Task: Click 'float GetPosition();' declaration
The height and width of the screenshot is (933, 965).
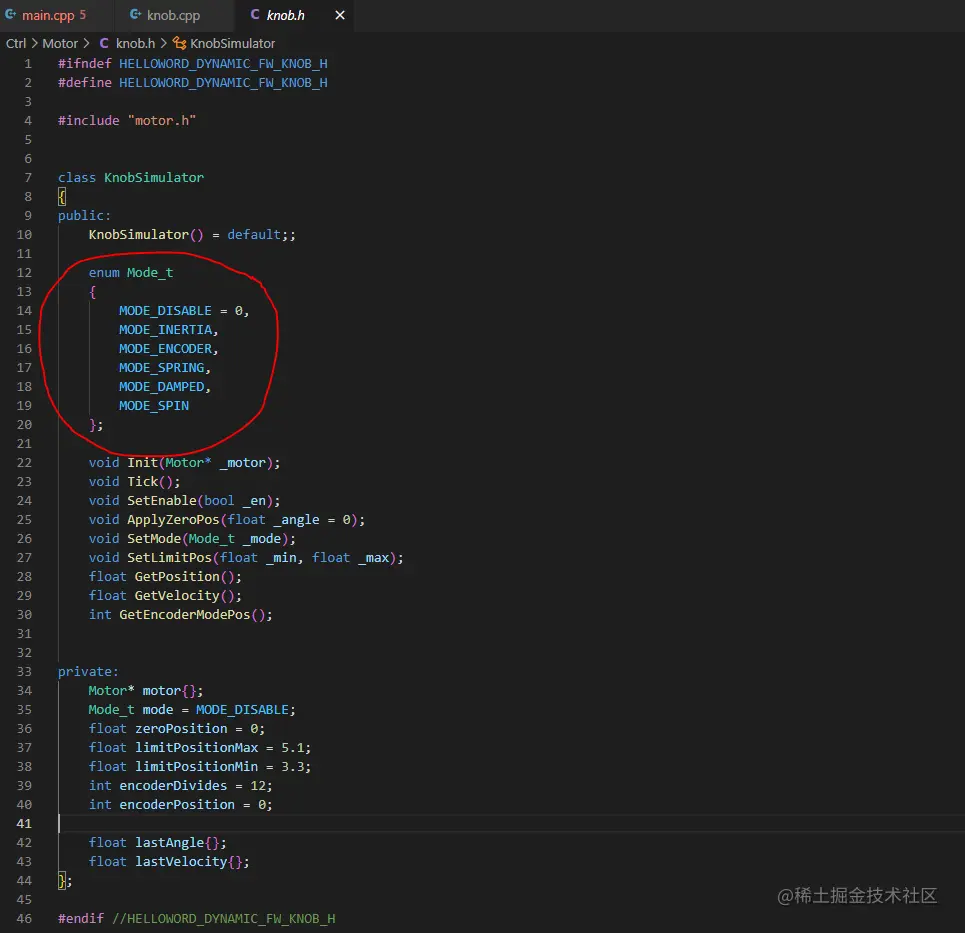Action: pos(165,577)
